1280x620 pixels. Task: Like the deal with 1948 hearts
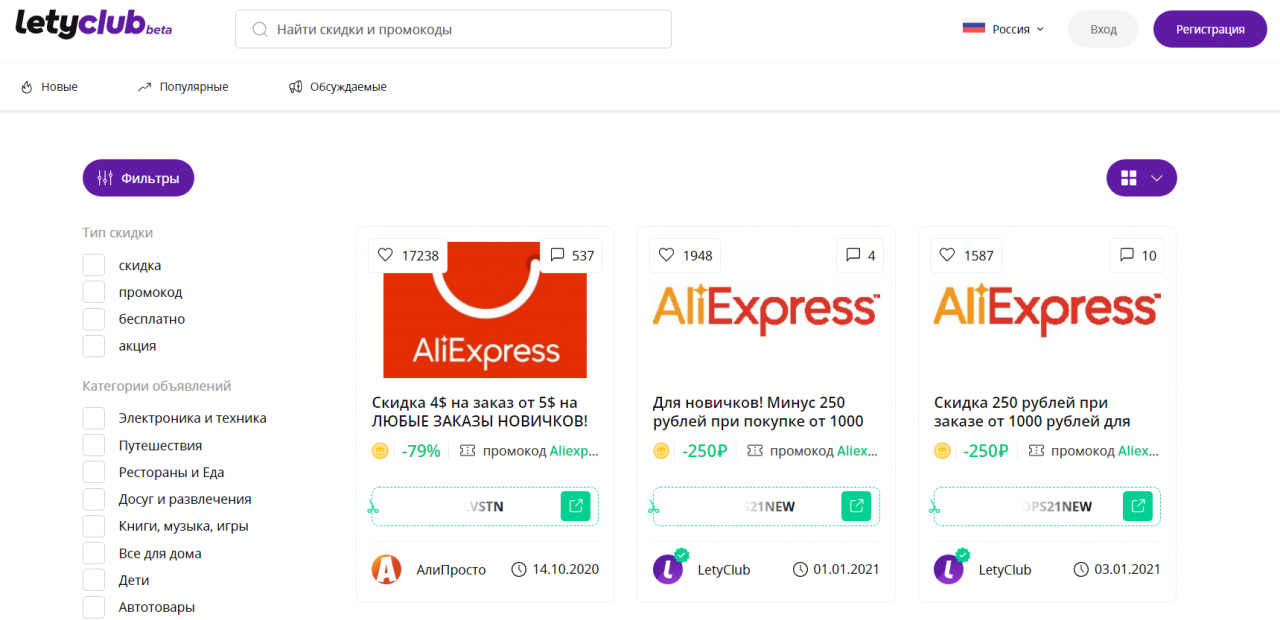666,255
